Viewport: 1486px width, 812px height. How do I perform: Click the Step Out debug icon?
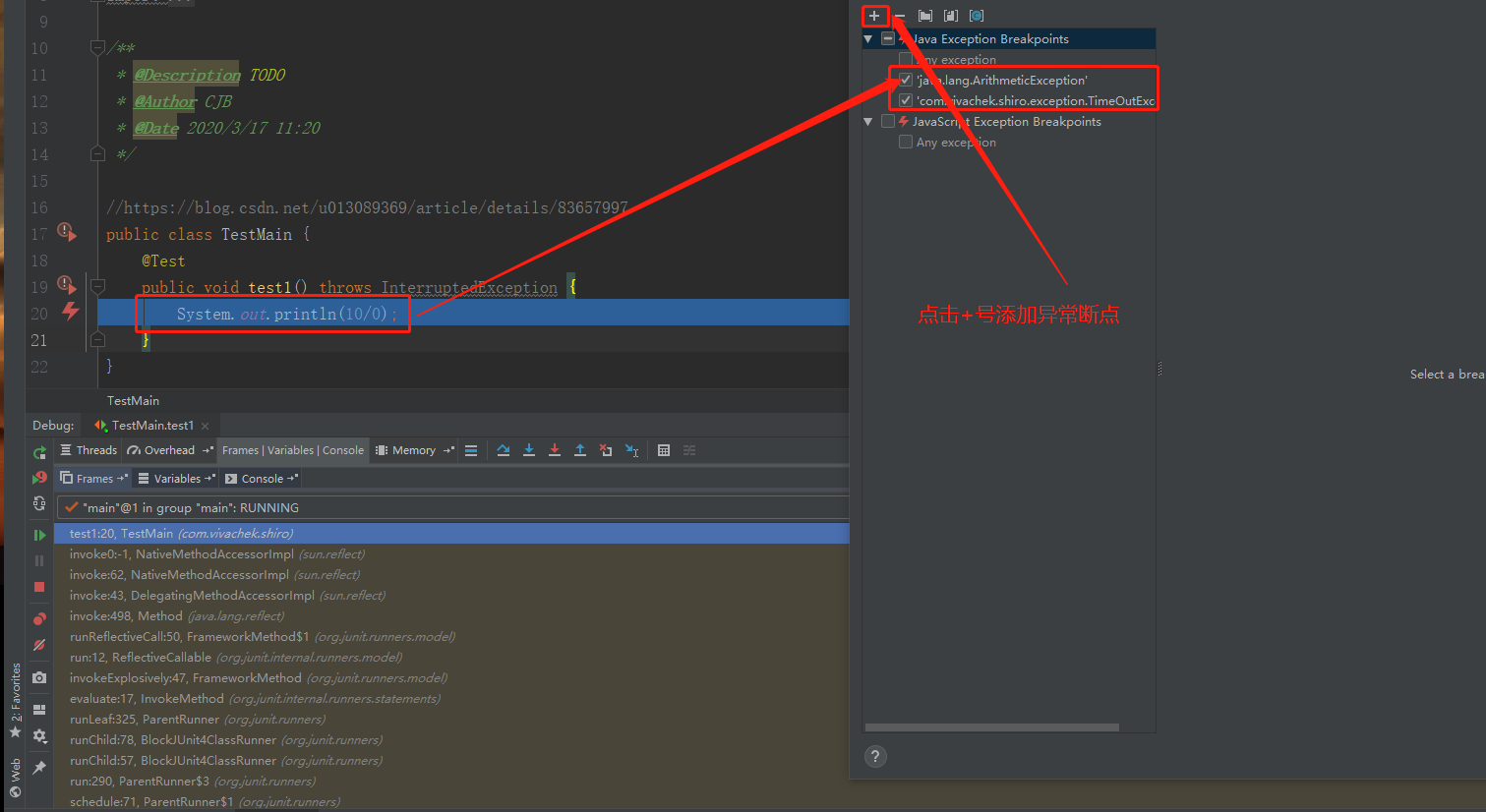click(x=580, y=450)
